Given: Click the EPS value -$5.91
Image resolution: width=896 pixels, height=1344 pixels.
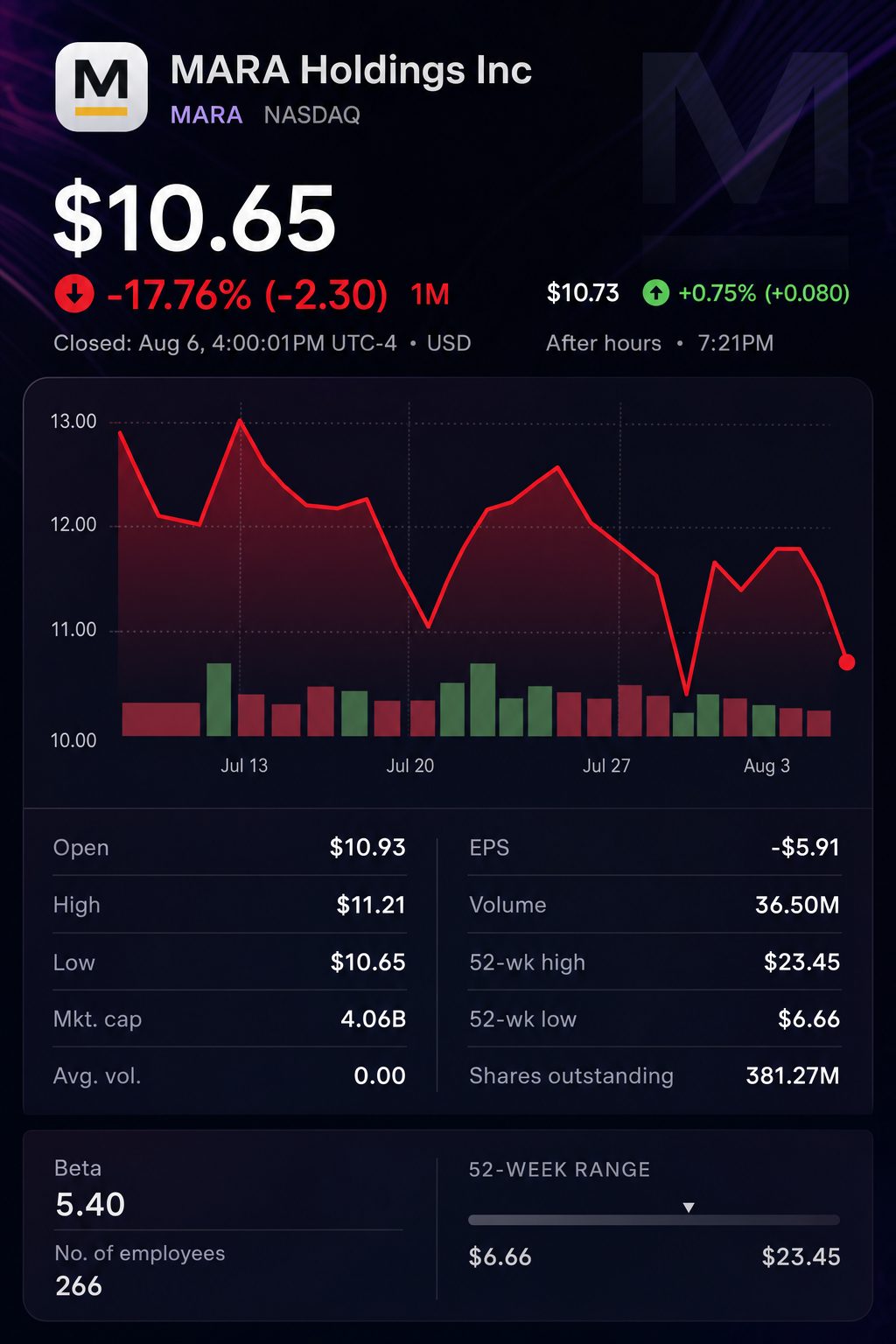Looking at the screenshot, I should (805, 848).
